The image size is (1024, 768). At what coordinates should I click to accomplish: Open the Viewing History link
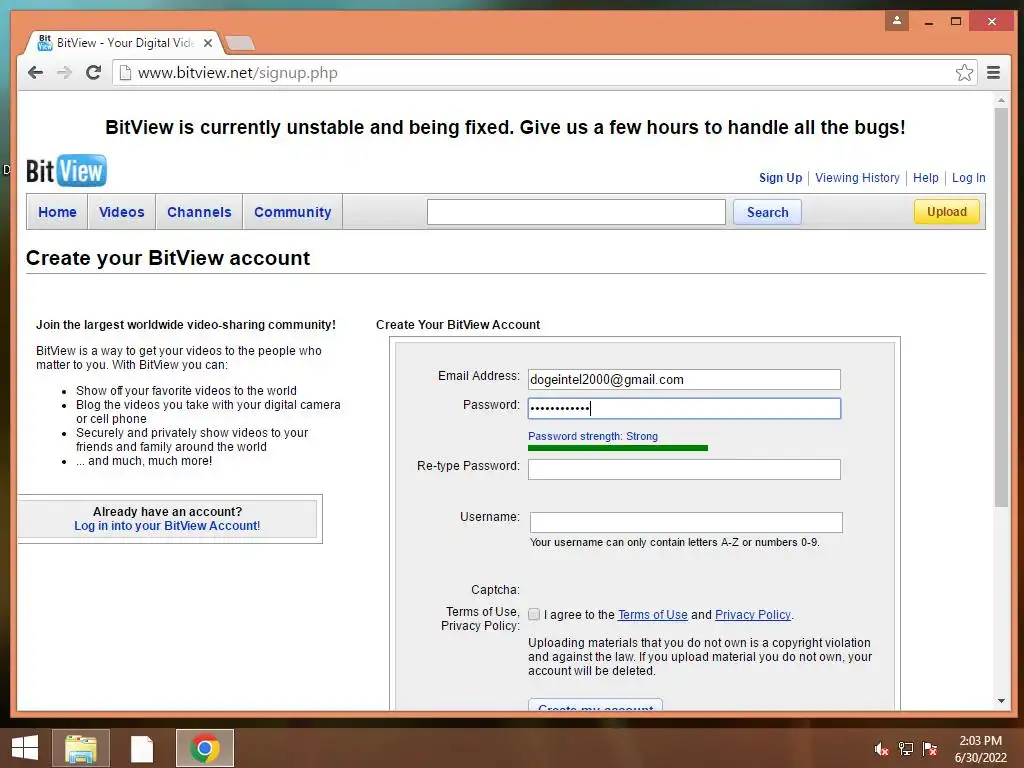857,178
